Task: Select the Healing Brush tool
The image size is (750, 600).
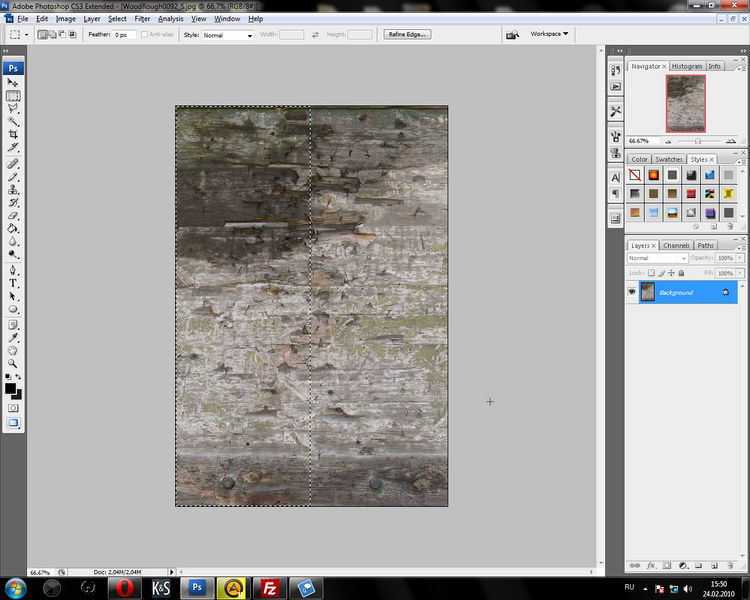Action: click(13, 164)
